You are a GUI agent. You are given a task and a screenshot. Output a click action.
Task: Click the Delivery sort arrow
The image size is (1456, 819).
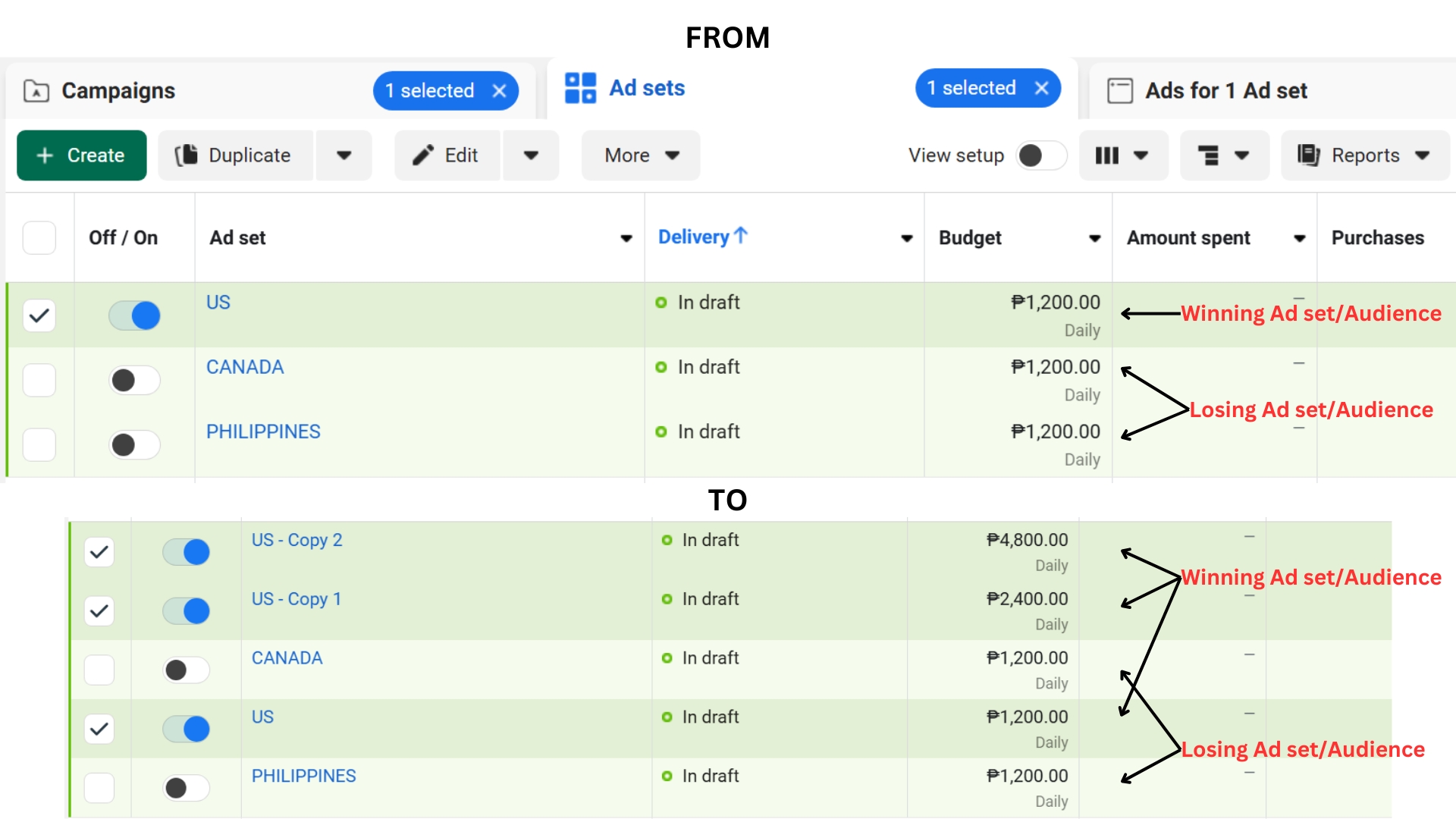pyautogui.click(x=741, y=236)
